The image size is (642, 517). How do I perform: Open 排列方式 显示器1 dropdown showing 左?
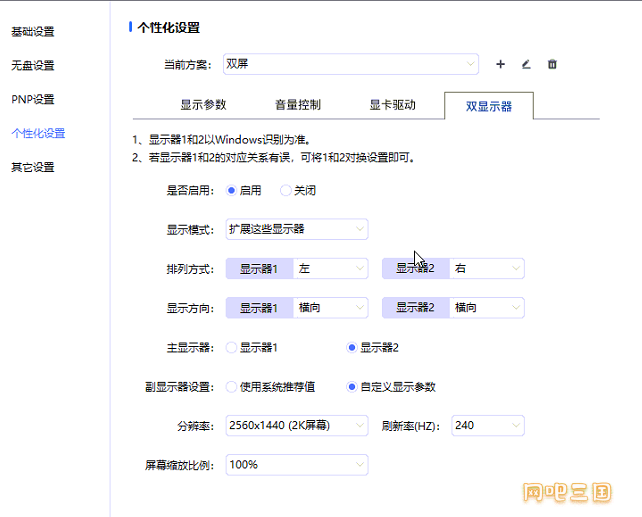pos(330,269)
